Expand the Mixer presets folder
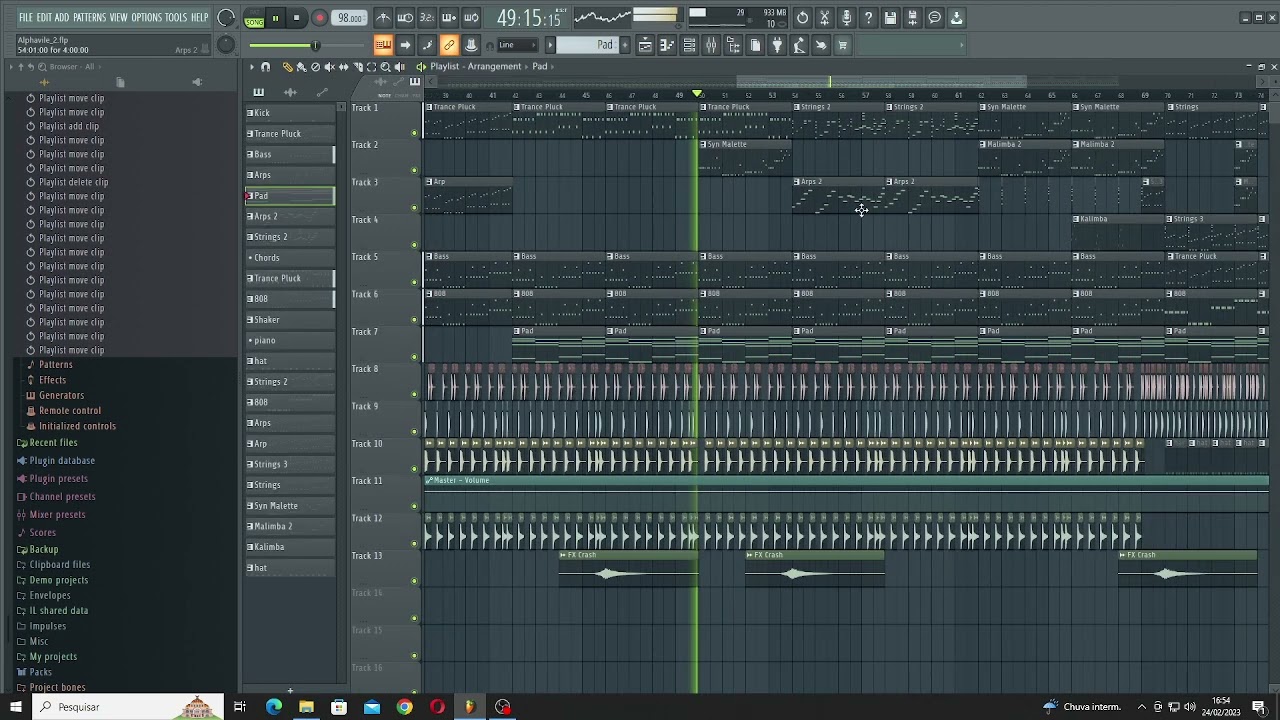 coord(57,515)
